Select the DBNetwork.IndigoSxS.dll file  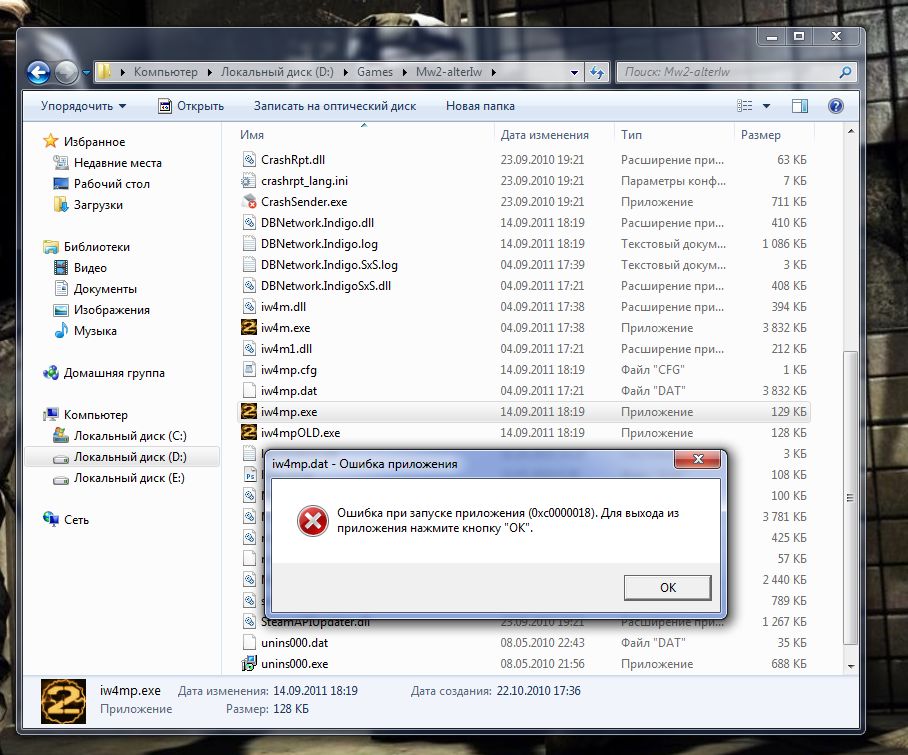(325, 285)
